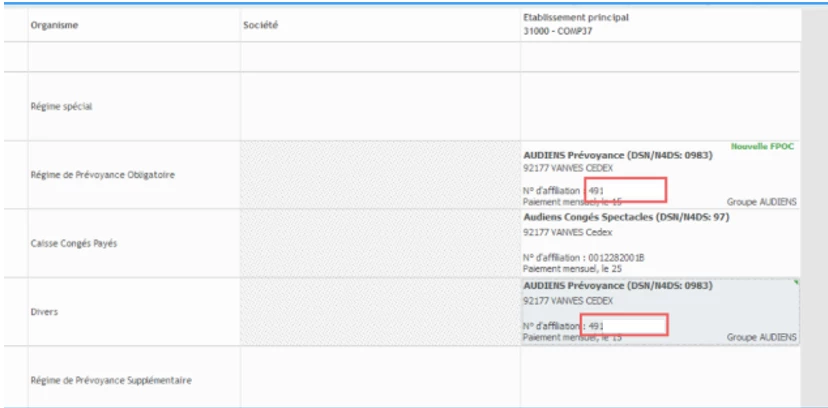The image size is (828, 408).
Task: Select Régime de Prévoyance Supplémentaire row label
Action: [x=111, y=380]
